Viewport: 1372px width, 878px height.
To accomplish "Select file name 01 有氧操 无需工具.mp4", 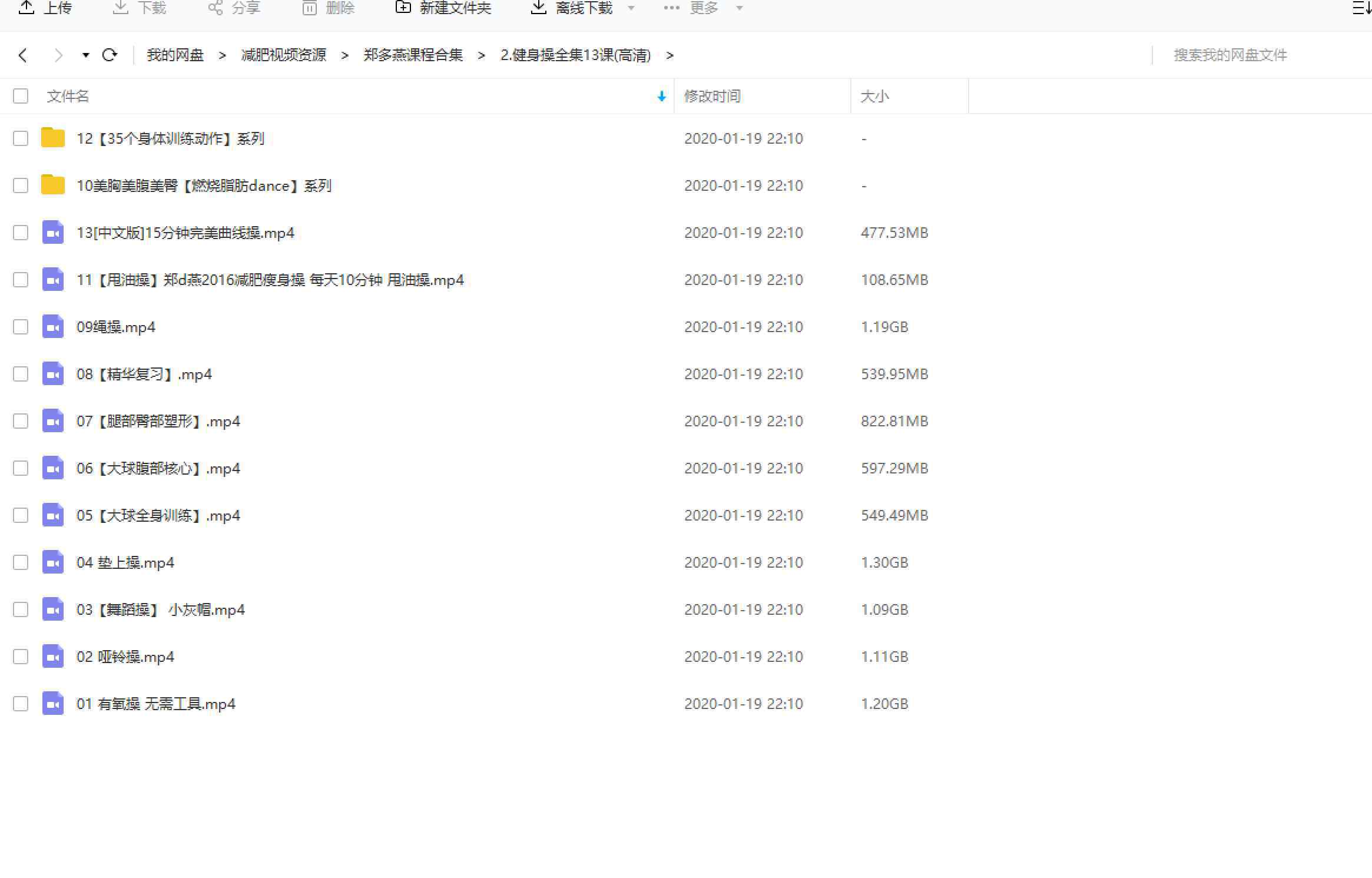I will tap(156, 704).
